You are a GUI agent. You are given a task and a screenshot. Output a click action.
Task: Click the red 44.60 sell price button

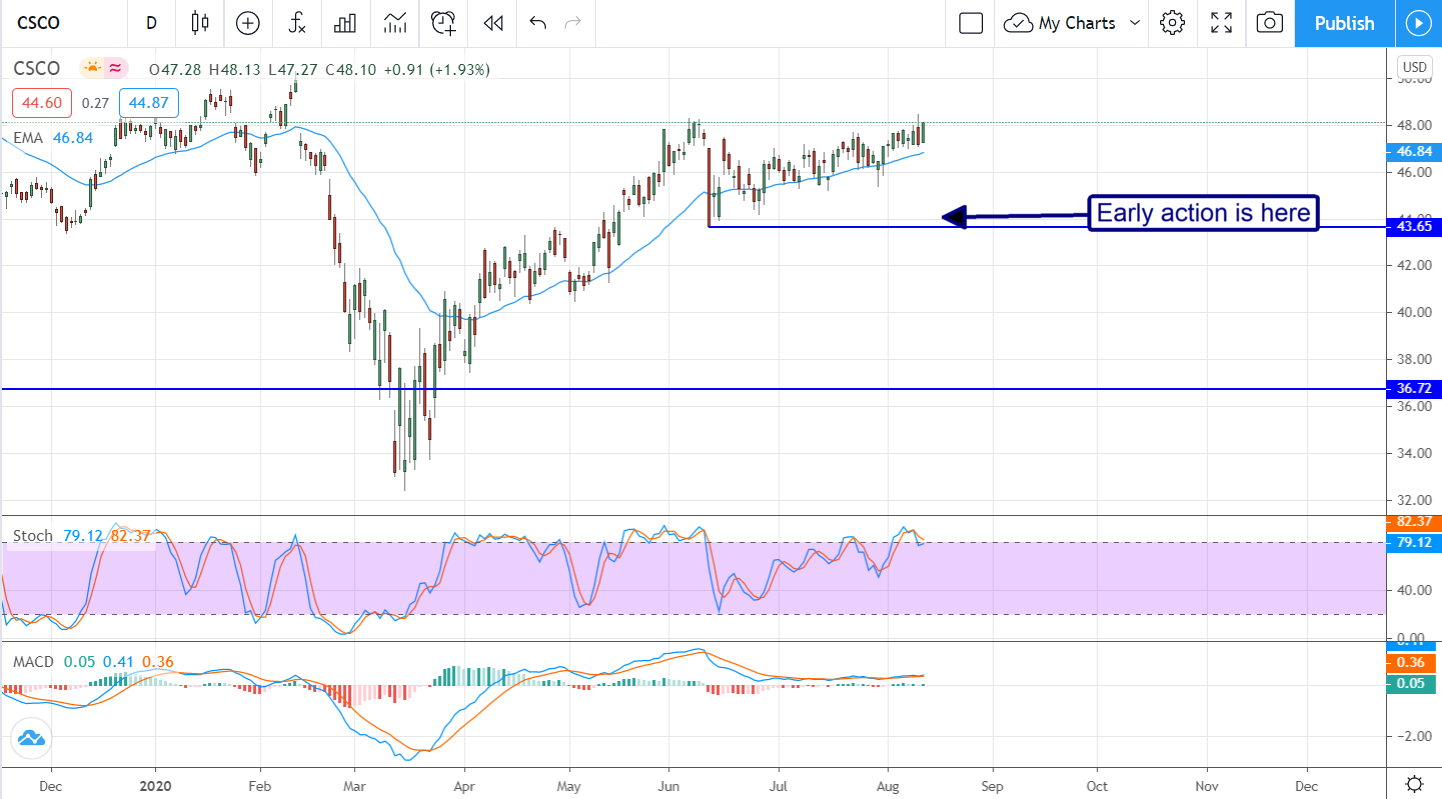(41, 102)
